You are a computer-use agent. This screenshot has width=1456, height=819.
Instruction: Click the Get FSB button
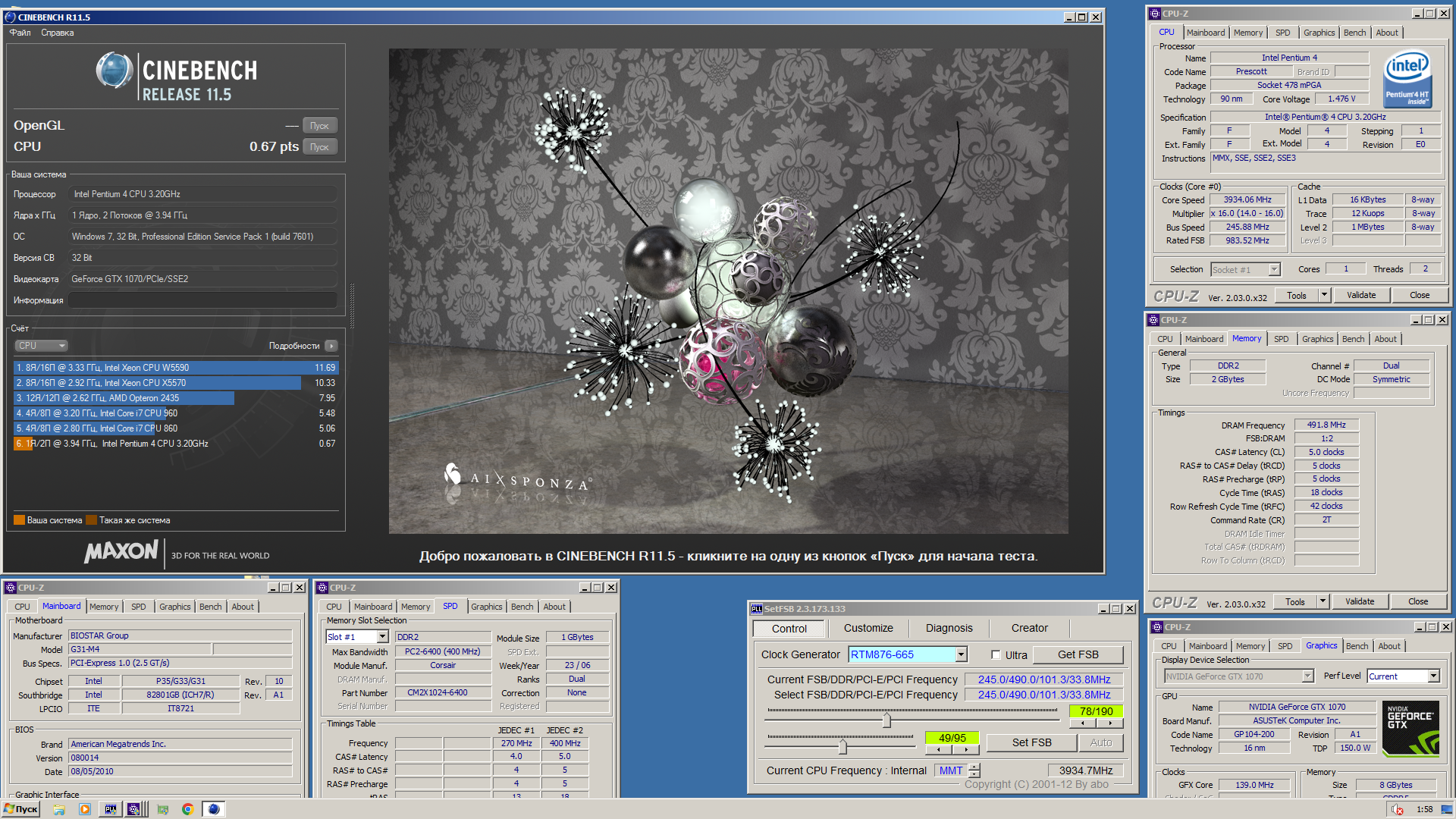click(1078, 654)
